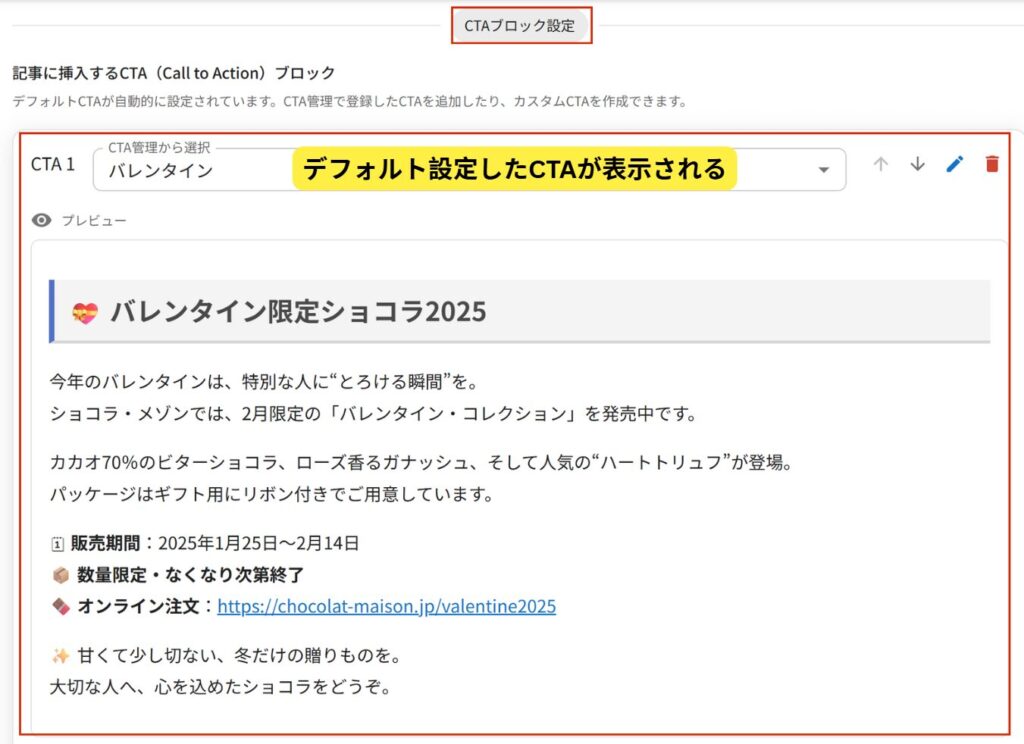Move CTA 1 down with the down arrow

point(917,164)
